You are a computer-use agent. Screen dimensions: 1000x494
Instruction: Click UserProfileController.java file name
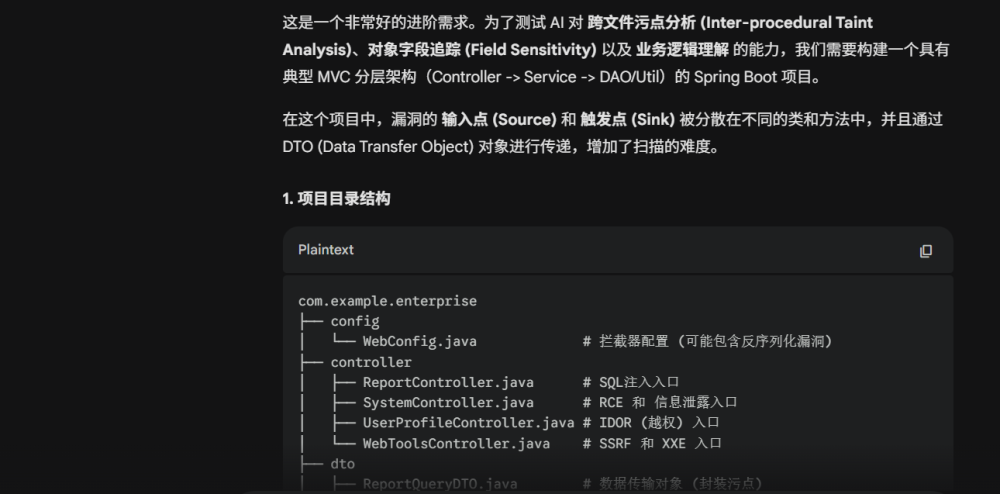tap(468, 423)
